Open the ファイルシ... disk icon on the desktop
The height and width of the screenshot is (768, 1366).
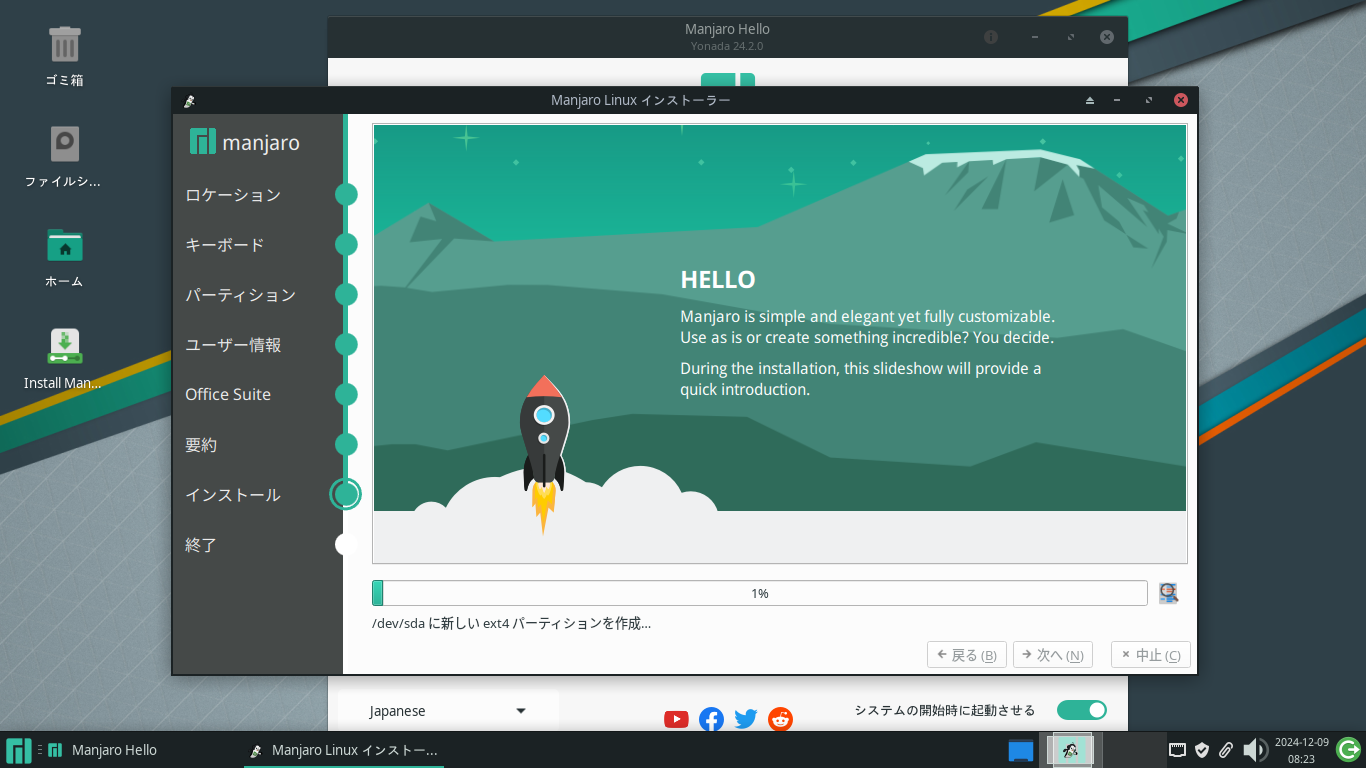pos(65,144)
